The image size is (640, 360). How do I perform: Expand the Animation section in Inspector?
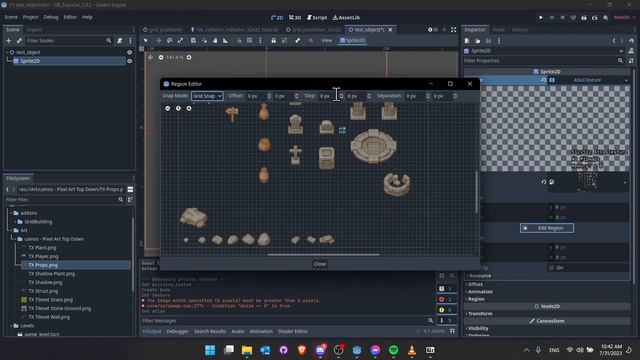coord(480,292)
